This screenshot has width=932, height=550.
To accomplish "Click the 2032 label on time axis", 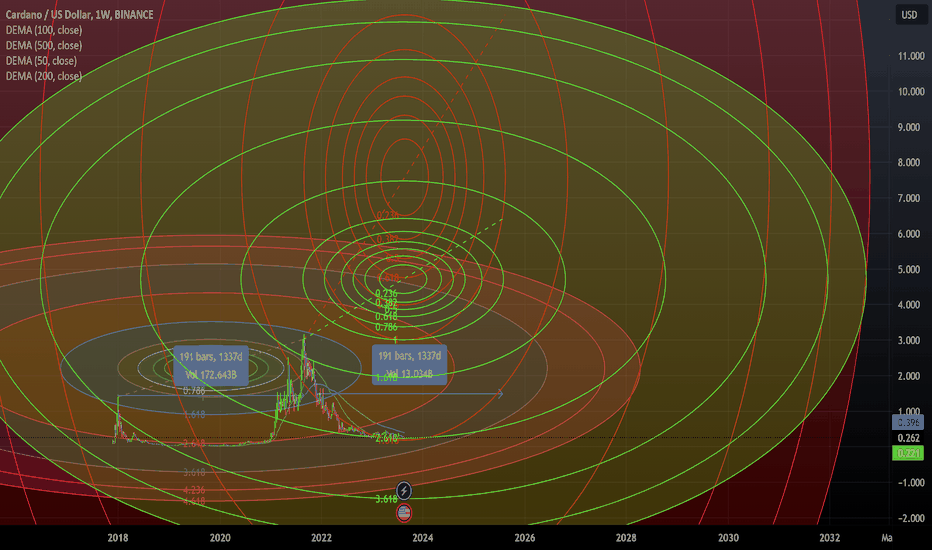I will coord(830,538).
